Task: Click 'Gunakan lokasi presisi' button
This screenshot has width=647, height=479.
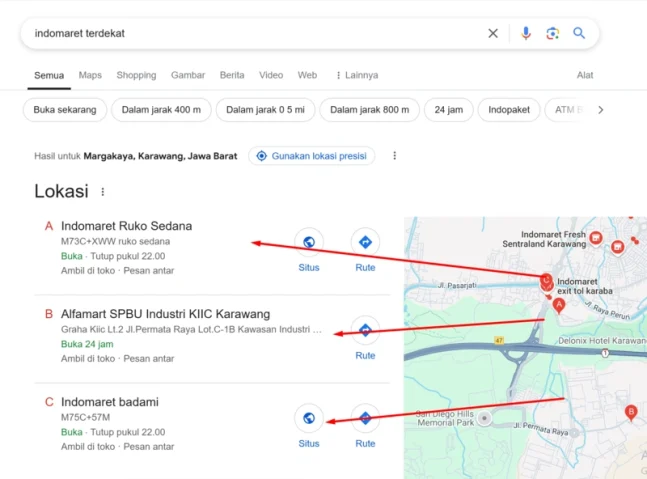Action: click(312, 156)
